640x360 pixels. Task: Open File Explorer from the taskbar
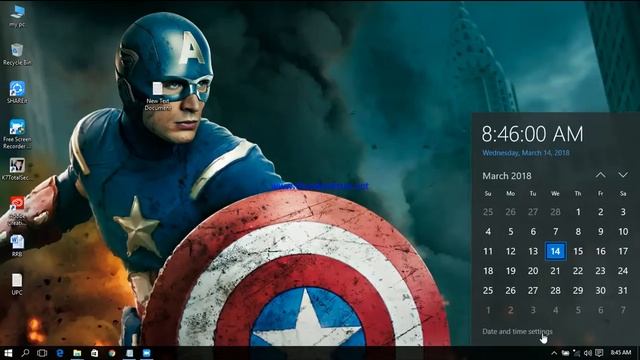click(x=77, y=353)
